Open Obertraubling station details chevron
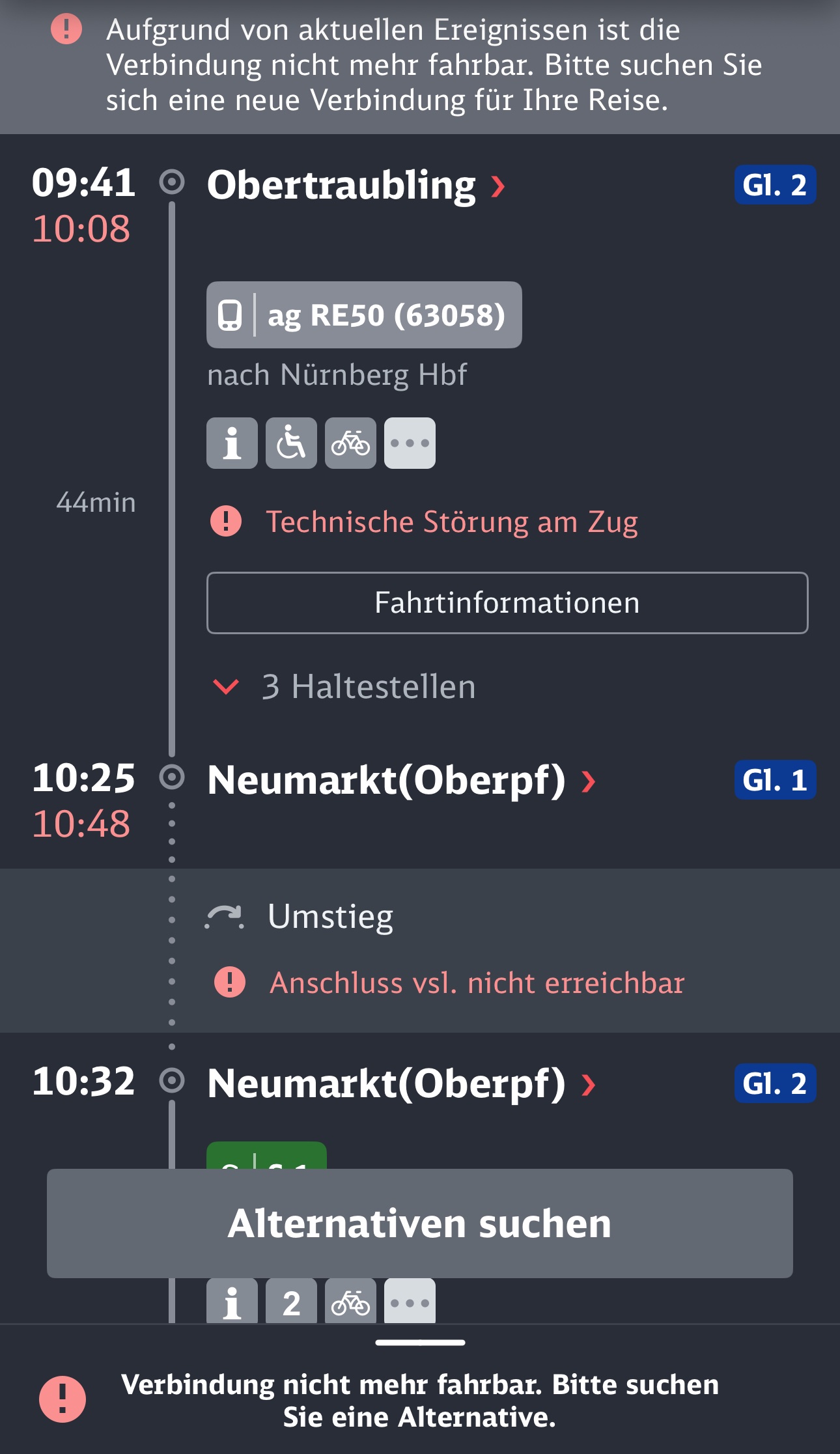Image resolution: width=840 pixels, height=1454 pixels. (498, 186)
